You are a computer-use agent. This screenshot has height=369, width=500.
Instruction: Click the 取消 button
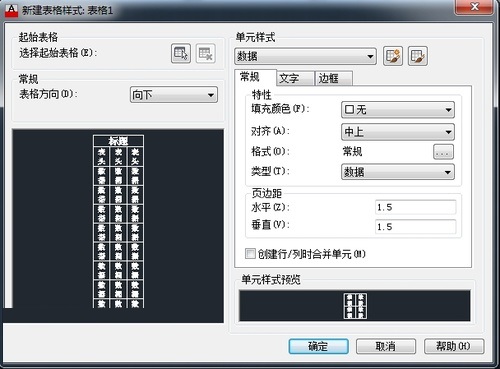click(x=386, y=347)
